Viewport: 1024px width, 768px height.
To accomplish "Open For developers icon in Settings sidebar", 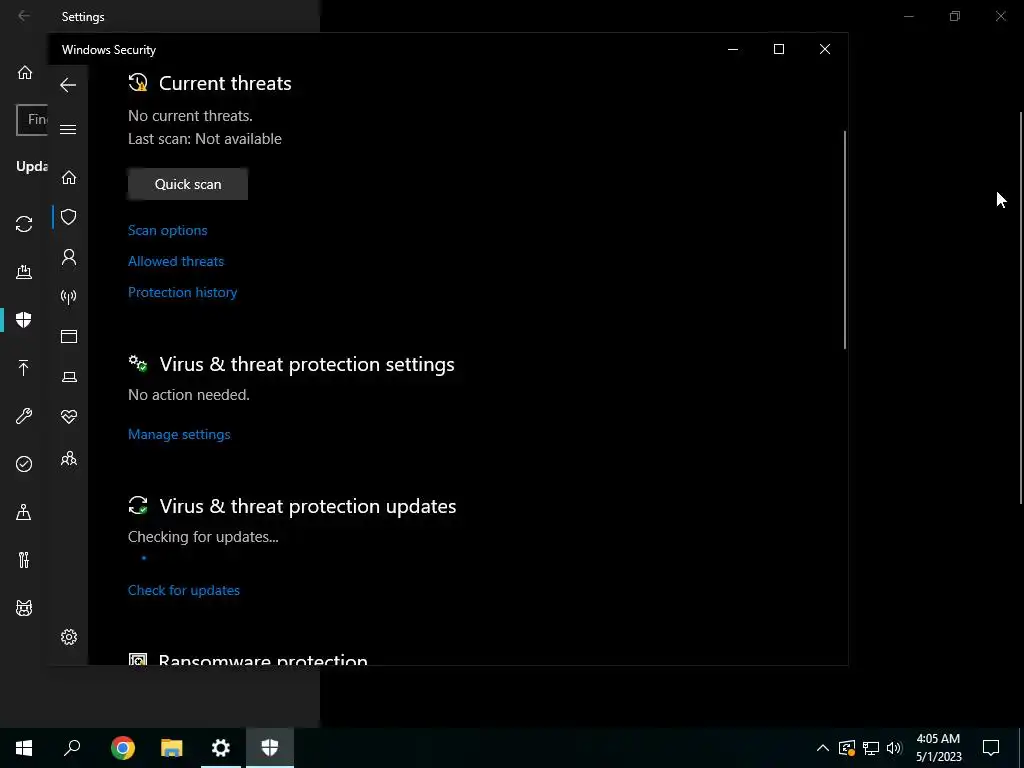I will coord(24,560).
